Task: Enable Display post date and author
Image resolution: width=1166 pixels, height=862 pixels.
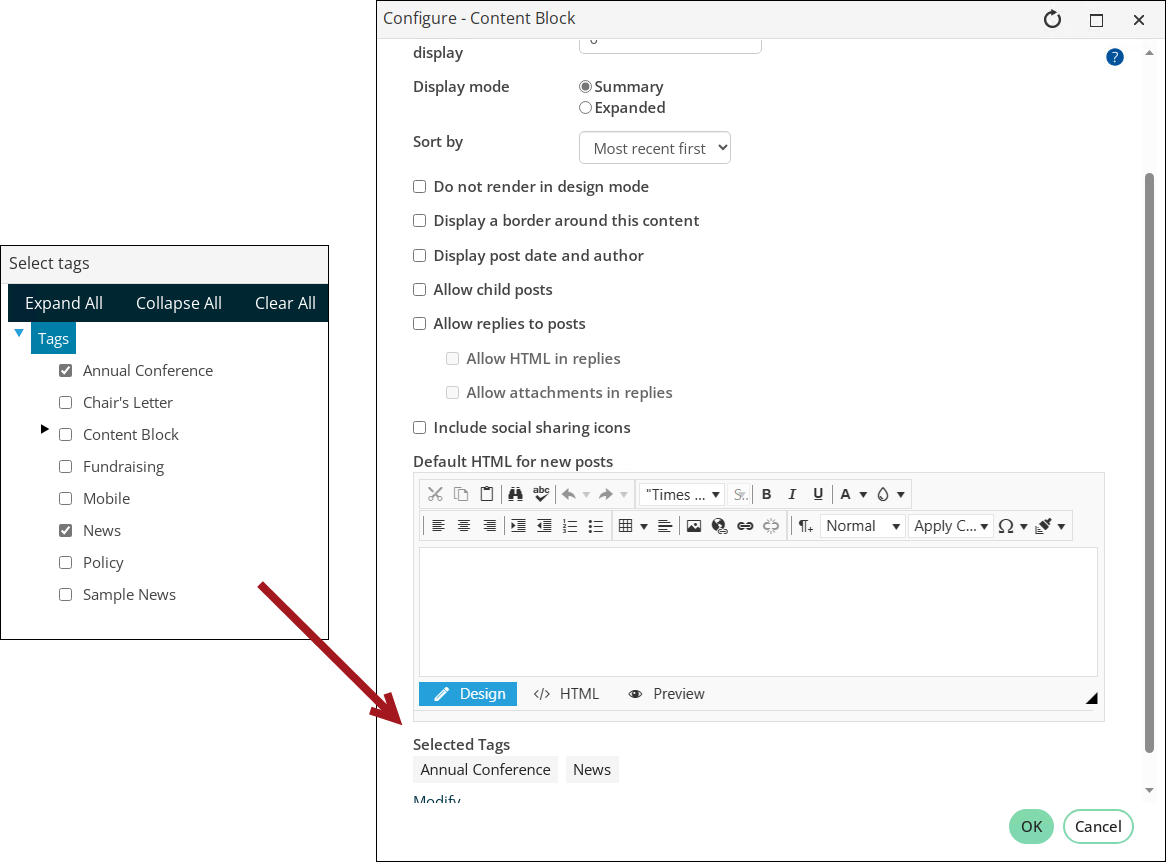Action: 419,255
